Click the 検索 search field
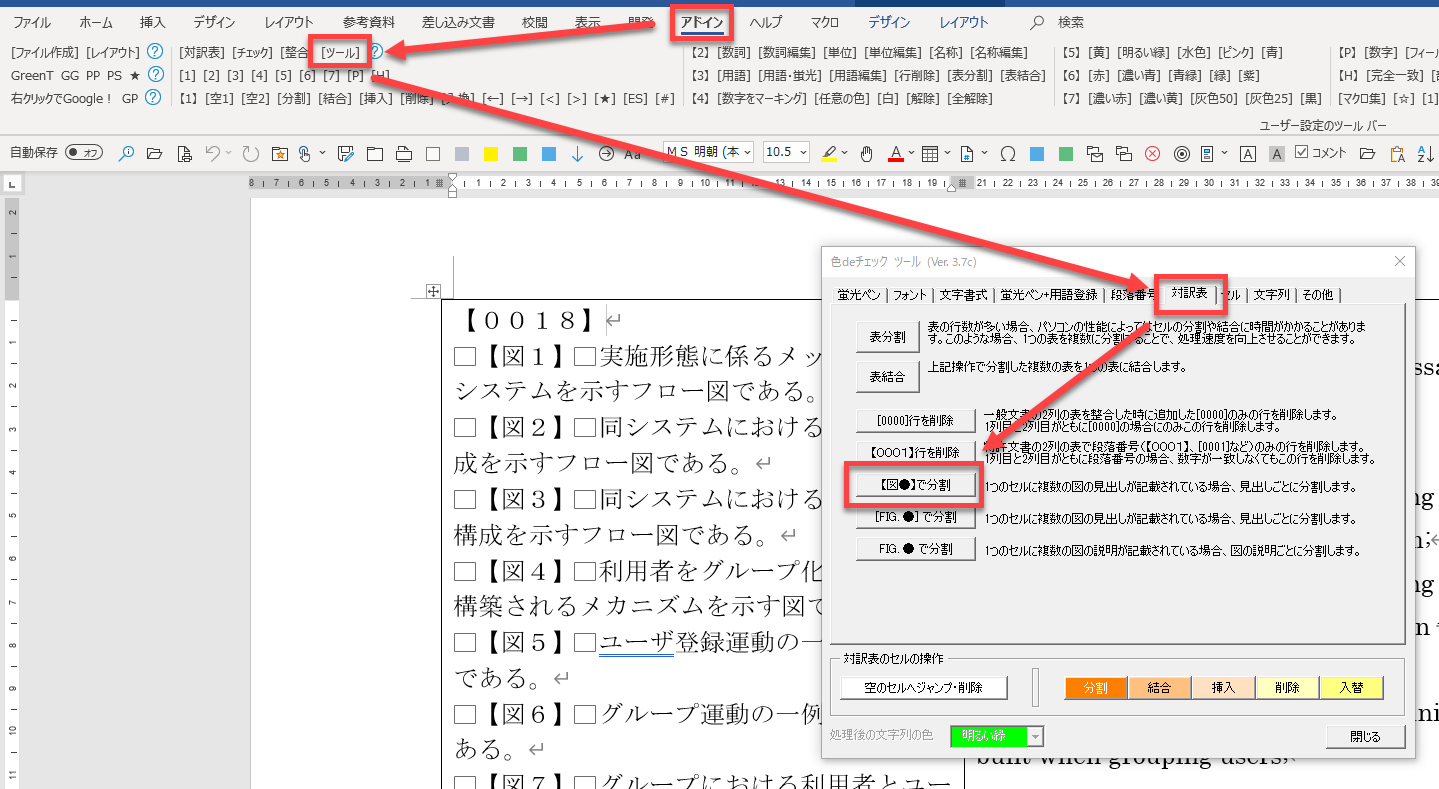The height and width of the screenshot is (789, 1439). (x=1070, y=22)
